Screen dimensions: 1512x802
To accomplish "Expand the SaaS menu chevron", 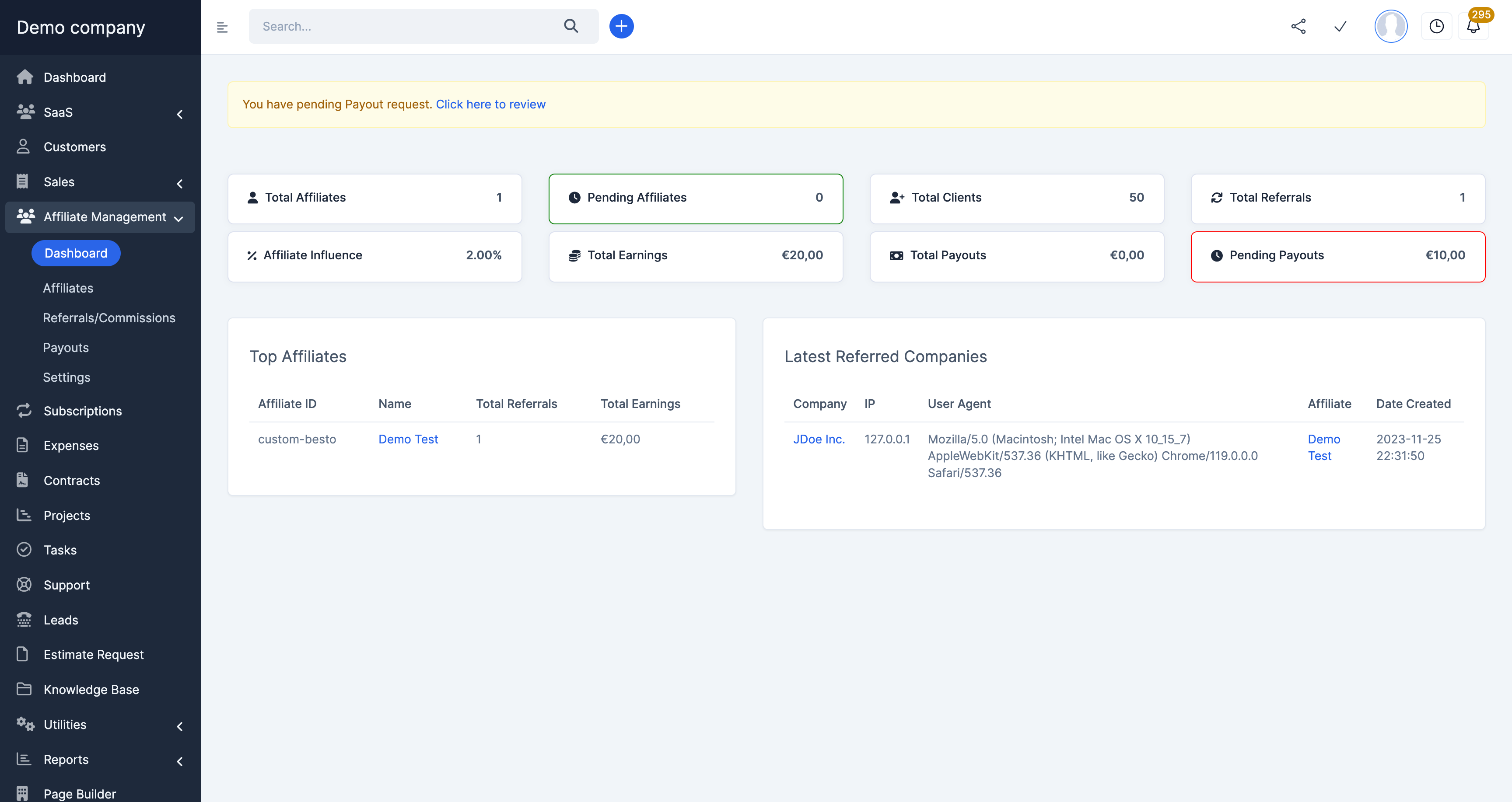I will [180, 114].
